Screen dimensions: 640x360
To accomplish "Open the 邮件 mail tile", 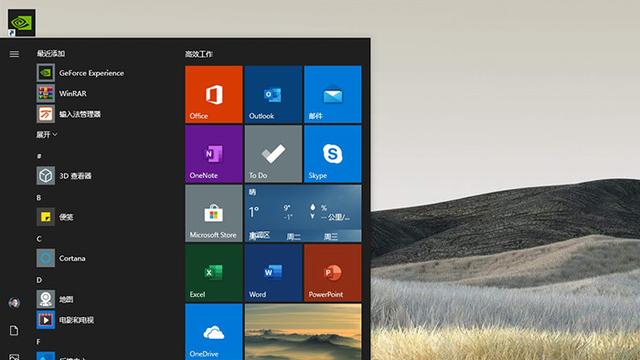I will pos(333,94).
